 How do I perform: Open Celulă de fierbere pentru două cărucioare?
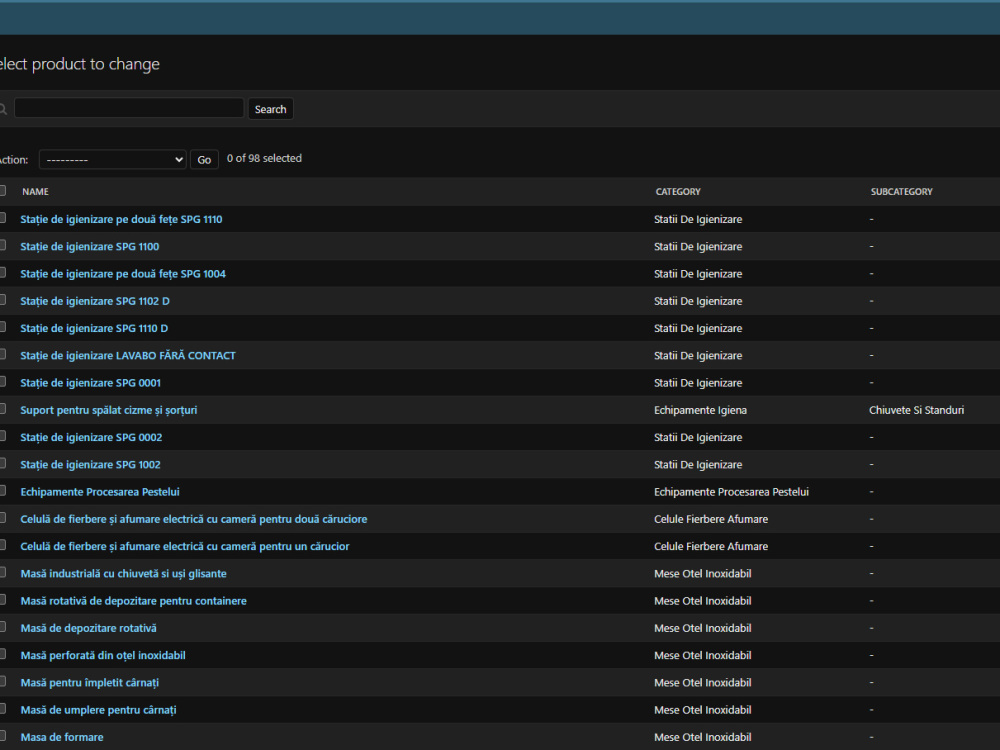pos(194,519)
